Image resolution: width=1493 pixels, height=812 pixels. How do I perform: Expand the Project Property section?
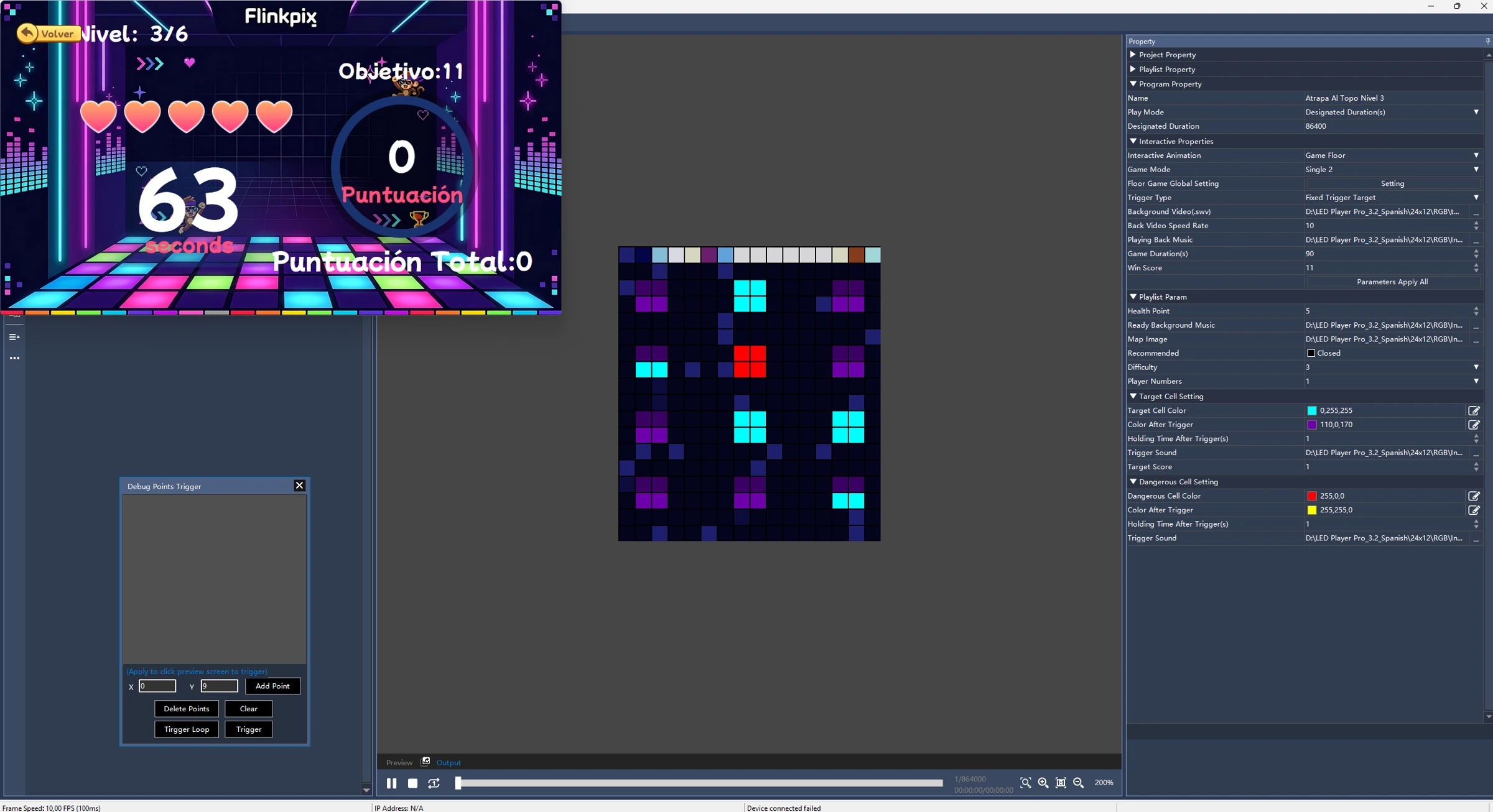[1132, 55]
